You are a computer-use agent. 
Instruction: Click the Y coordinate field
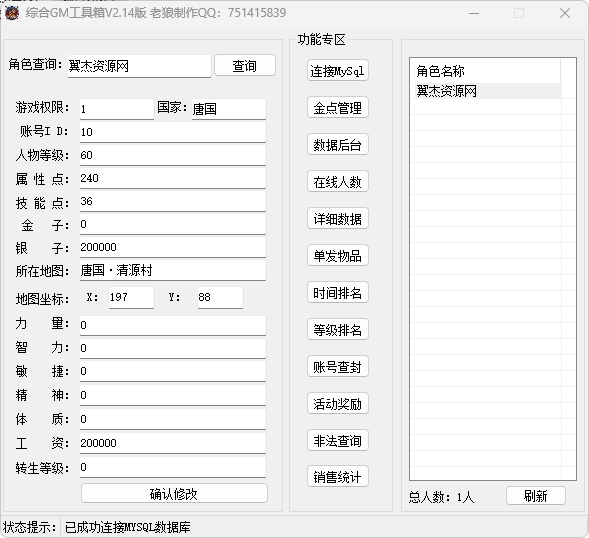click(220, 298)
